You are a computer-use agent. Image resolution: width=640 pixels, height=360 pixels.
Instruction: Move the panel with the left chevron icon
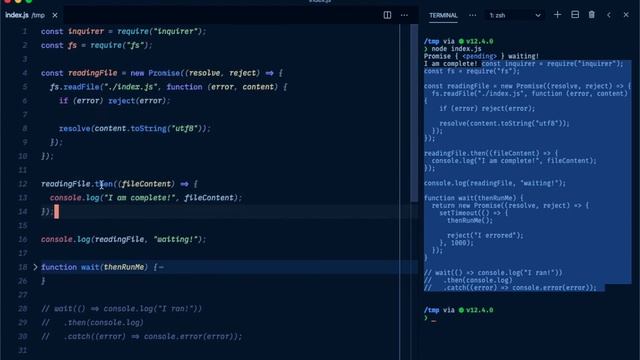(609, 15)
